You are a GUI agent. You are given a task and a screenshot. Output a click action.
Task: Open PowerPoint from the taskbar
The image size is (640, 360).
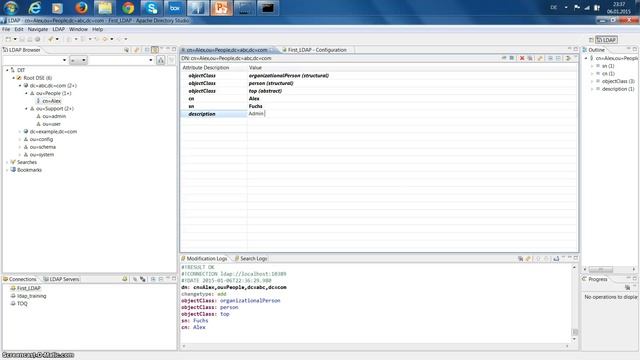[221, 8]
